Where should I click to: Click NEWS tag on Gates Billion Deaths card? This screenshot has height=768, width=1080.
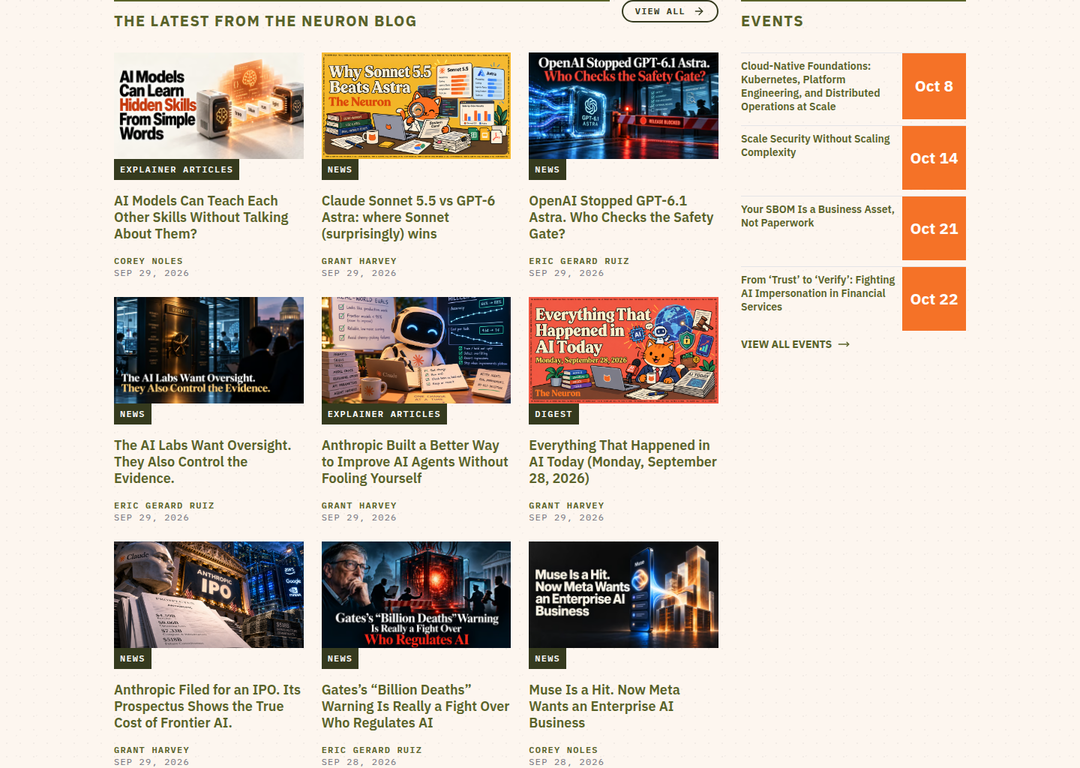(340, 658)
